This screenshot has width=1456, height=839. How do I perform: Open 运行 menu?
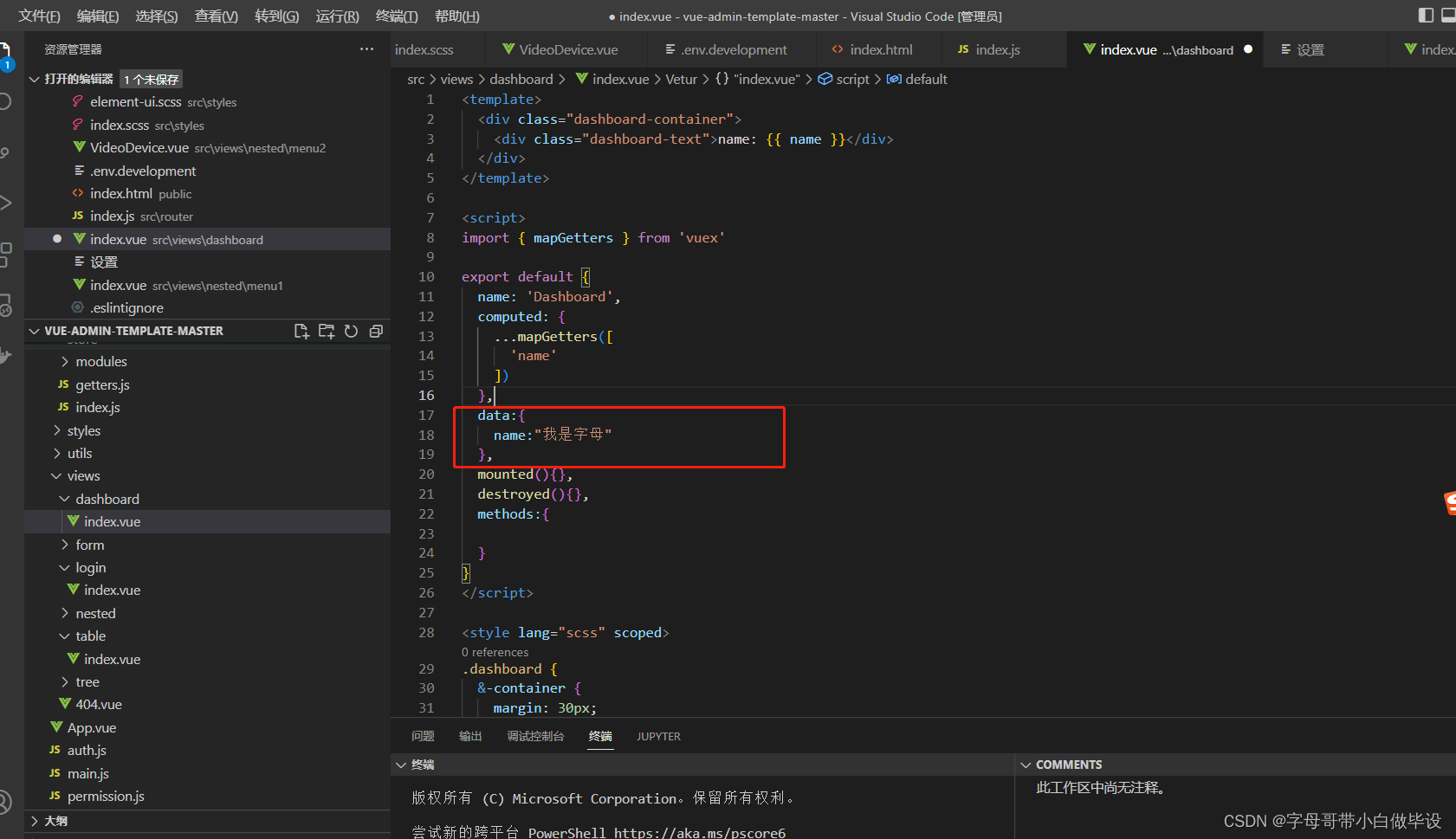click(338, 16)
